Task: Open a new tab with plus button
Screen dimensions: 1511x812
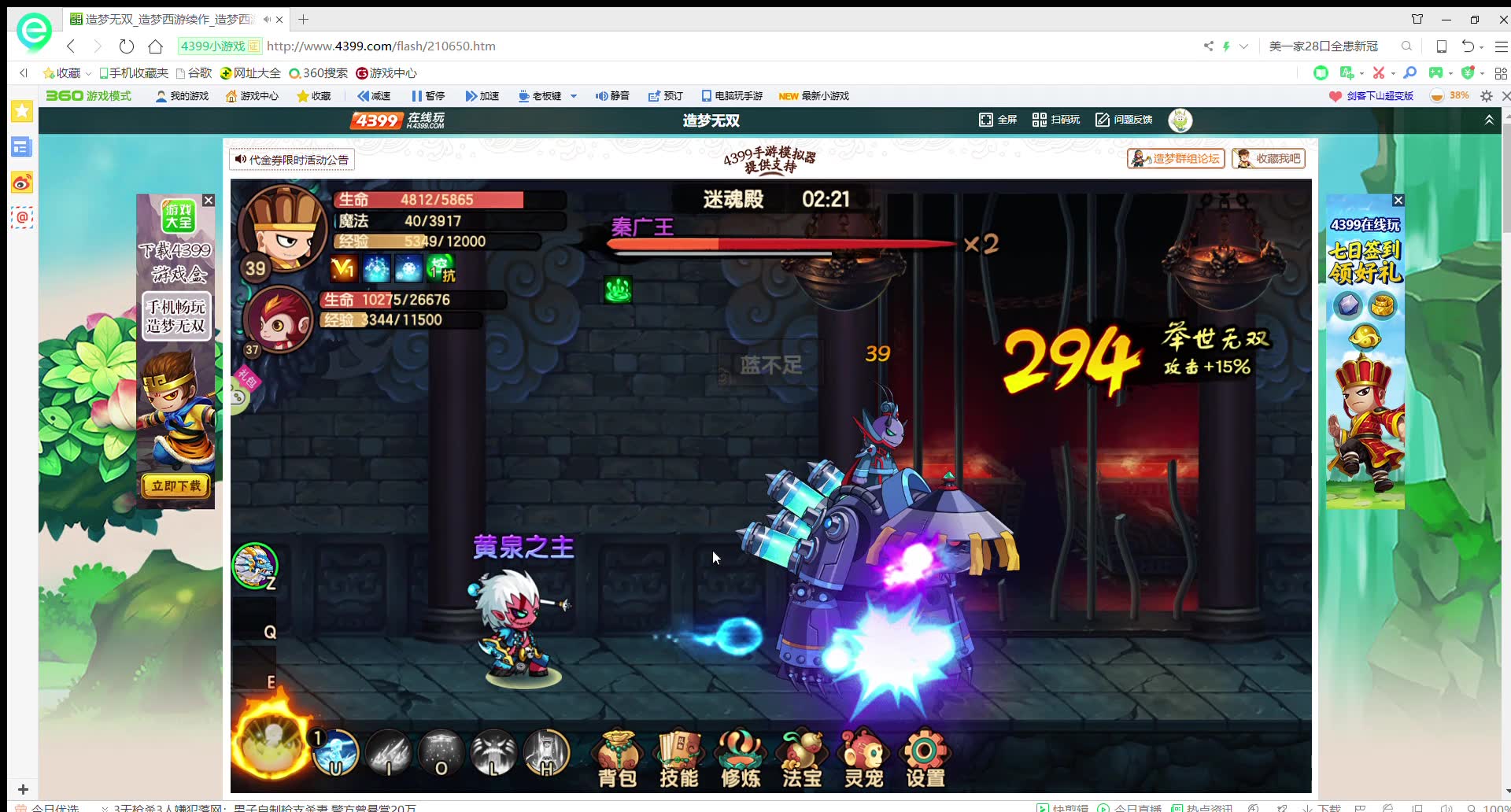Action: [x=303, y=19]
